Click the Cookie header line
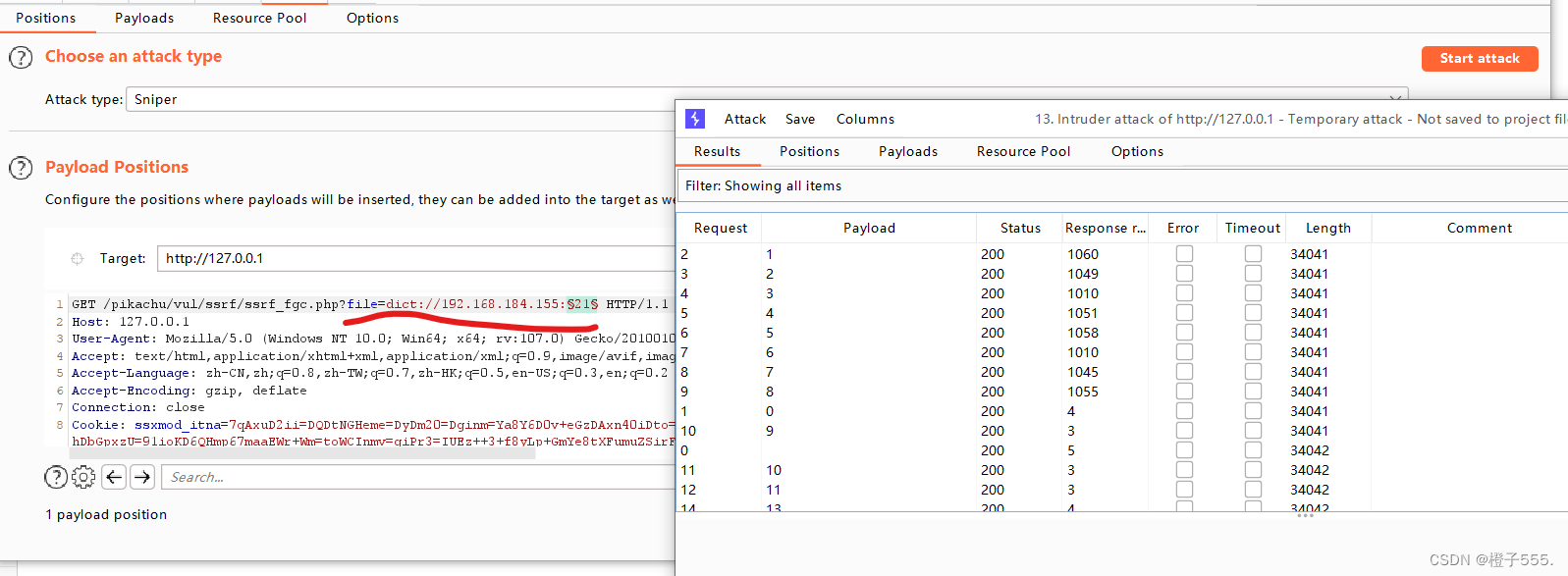Viewport: 1568px width, 576px height. click(373, 425)
